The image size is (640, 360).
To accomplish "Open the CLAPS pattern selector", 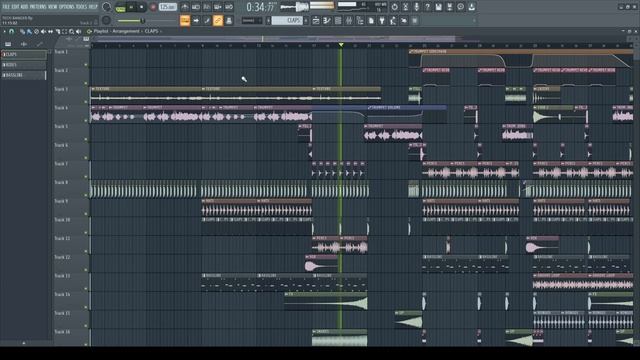I will (x=287, y=20).
